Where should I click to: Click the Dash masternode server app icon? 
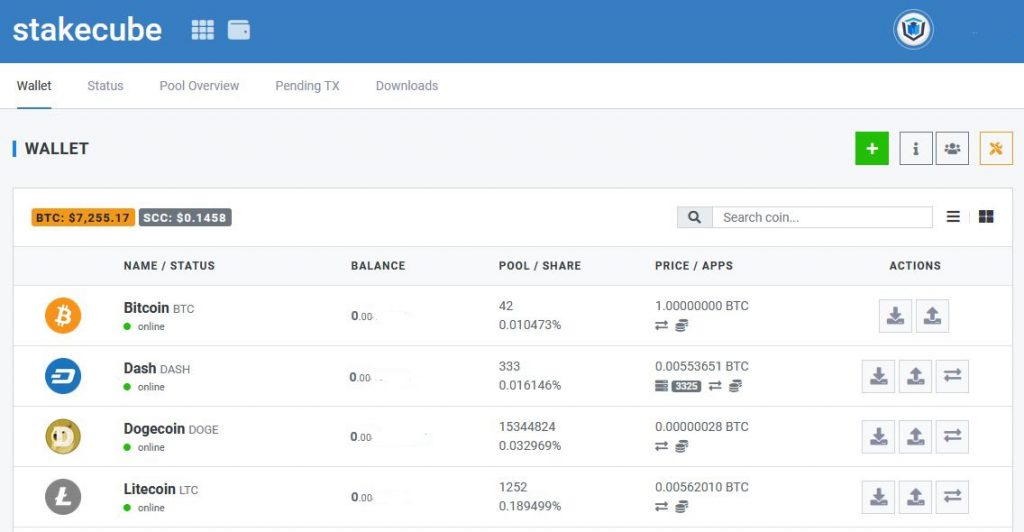pyautogui.click(x=662, y=386)
